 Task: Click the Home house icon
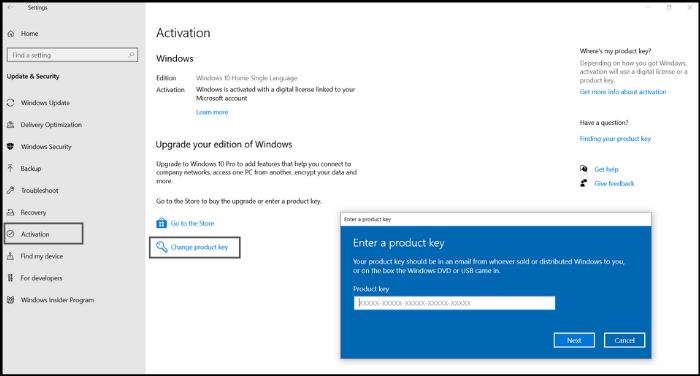pos(11,33)
